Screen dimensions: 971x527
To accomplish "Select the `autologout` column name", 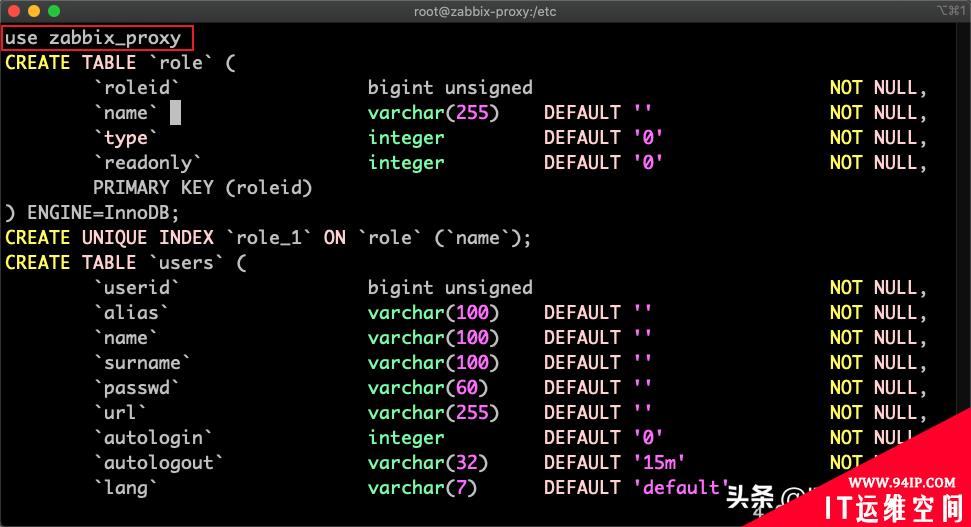I will tap(159, 462).
